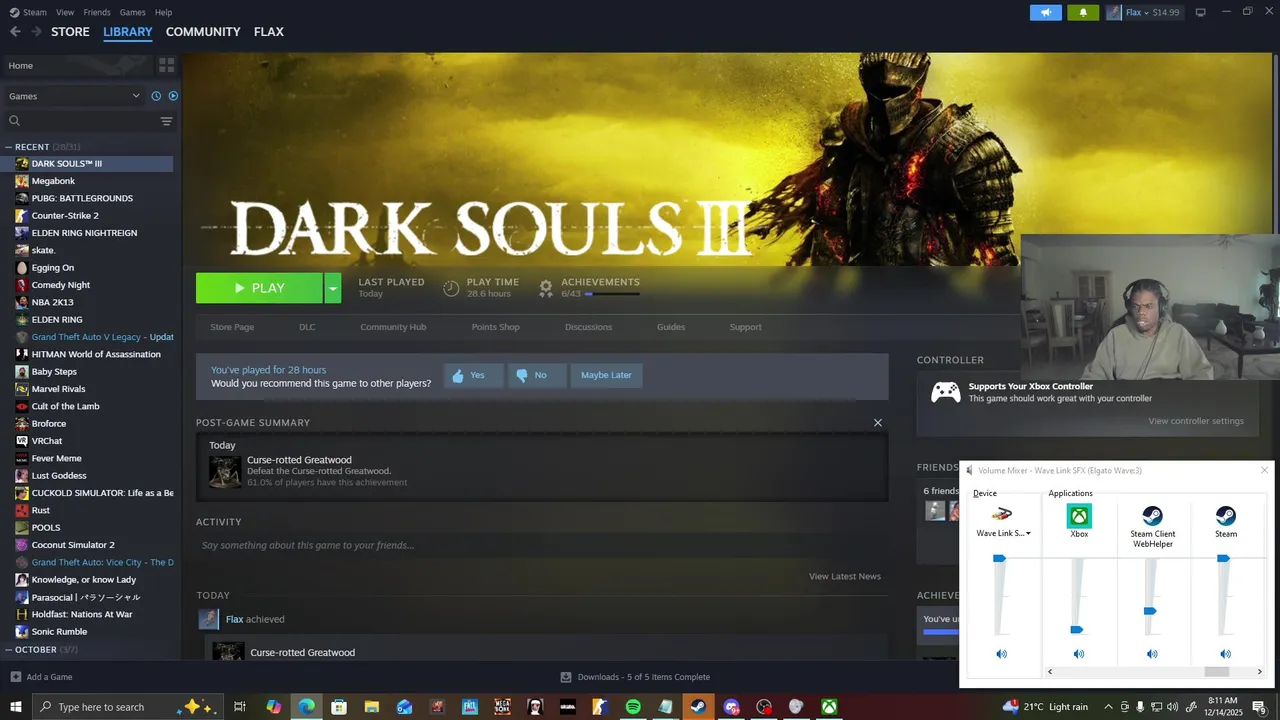Open the Steam announcements megaphone icon
This screenshot has width=1280, height=720.
[1045, 12]
